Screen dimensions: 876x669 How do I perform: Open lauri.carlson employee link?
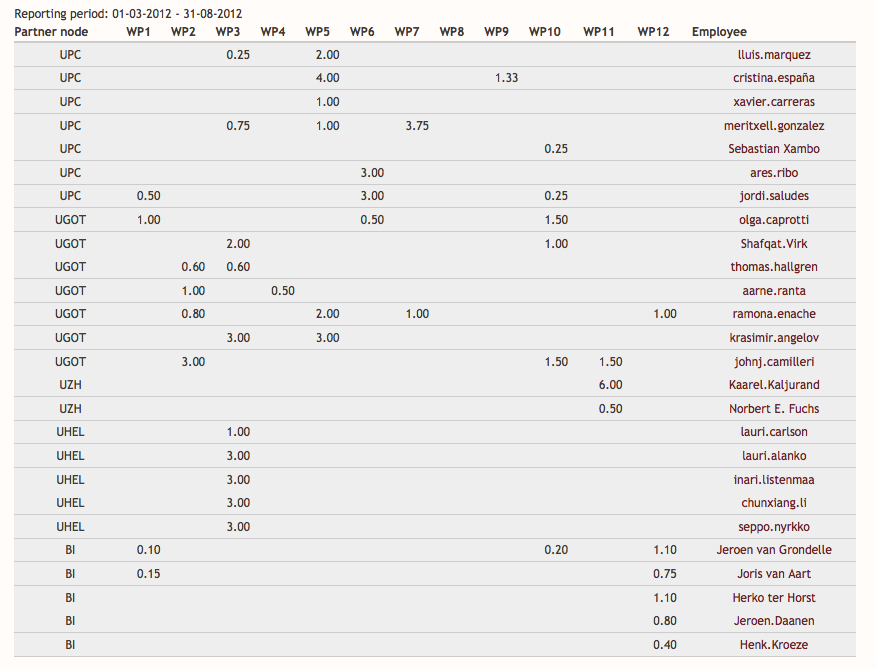tap(774, 432)
